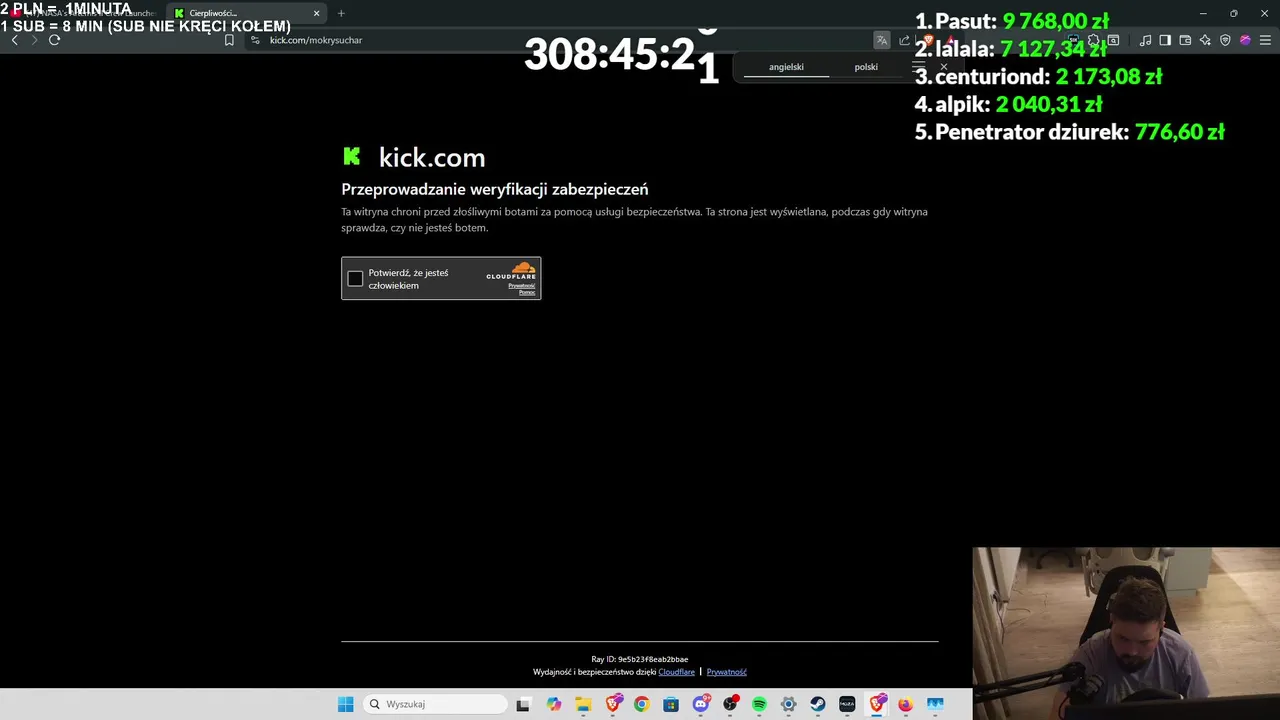Click the browser back arrow

coord(14,40)
